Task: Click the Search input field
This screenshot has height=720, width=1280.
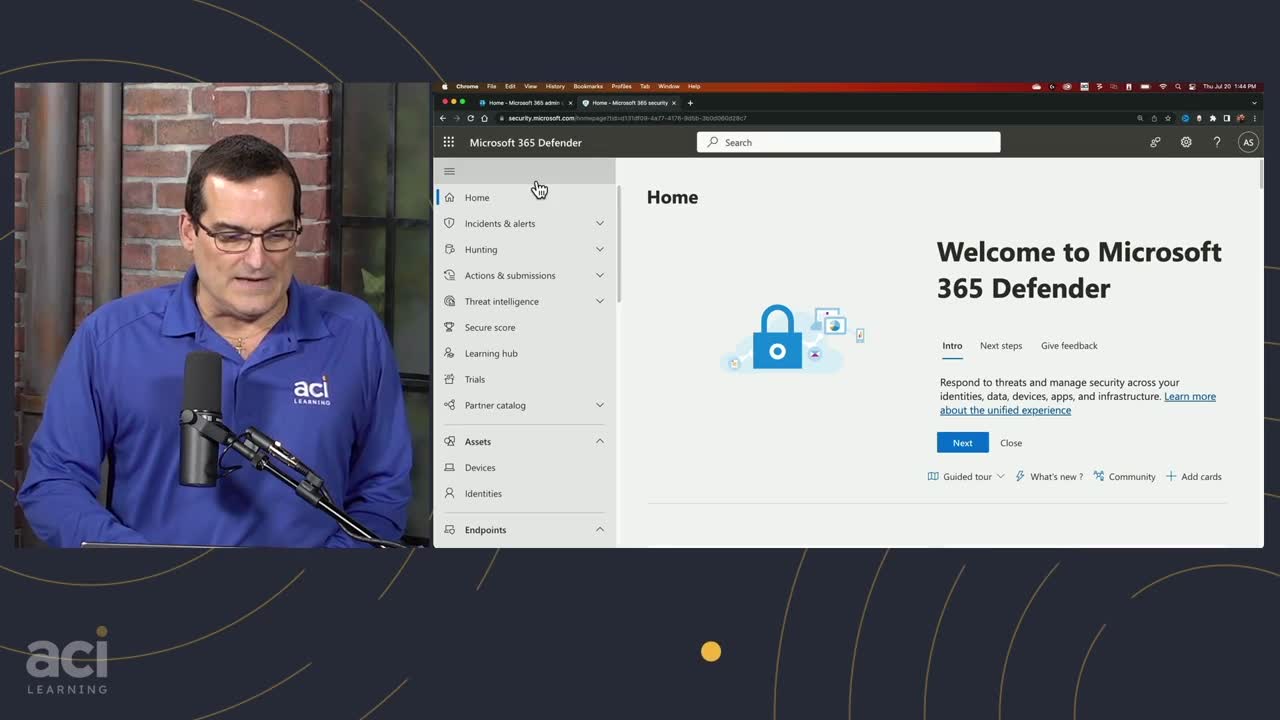Action: tap(849, 142)
